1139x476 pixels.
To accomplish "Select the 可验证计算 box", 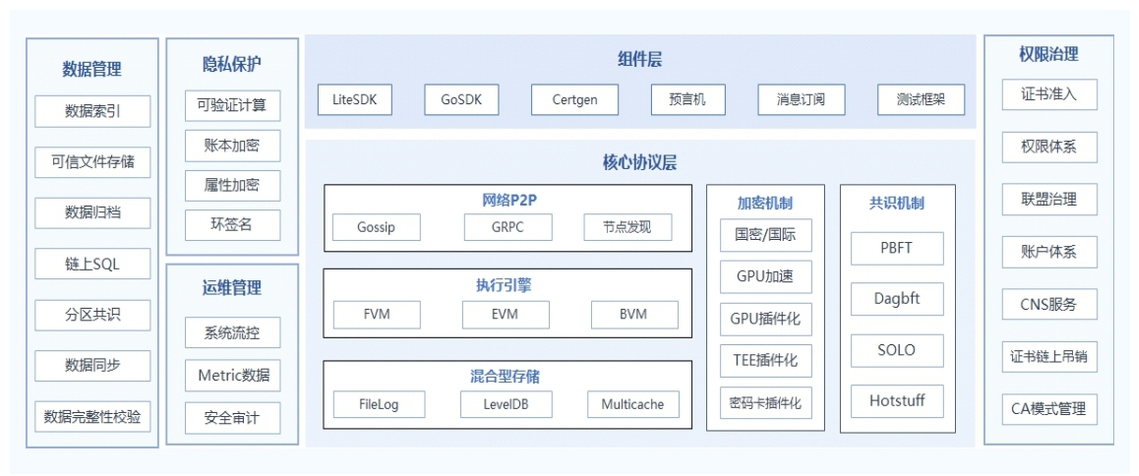I will [x=232, y=105].
